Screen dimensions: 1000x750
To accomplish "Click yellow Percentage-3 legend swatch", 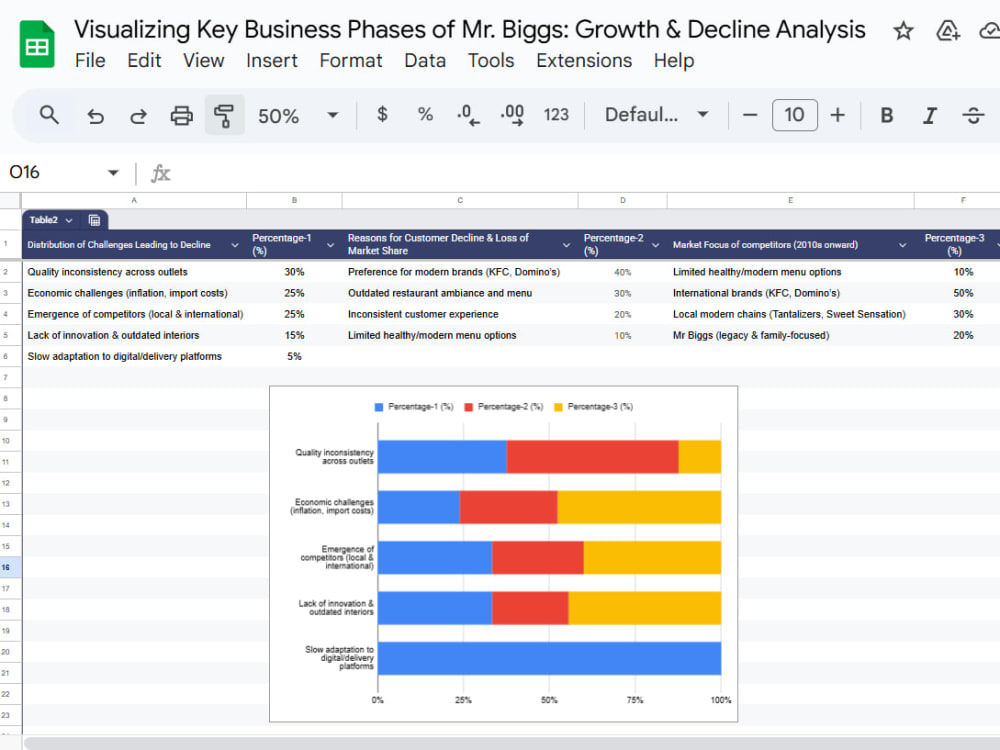I will coord(559,407).
